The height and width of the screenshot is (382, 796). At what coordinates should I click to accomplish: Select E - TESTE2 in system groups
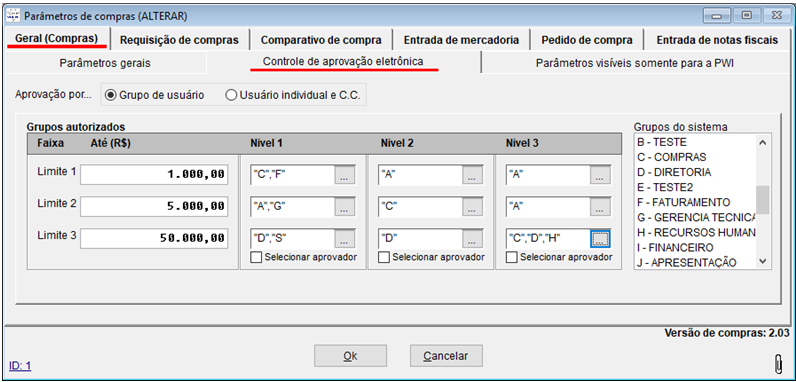point(665,187)
